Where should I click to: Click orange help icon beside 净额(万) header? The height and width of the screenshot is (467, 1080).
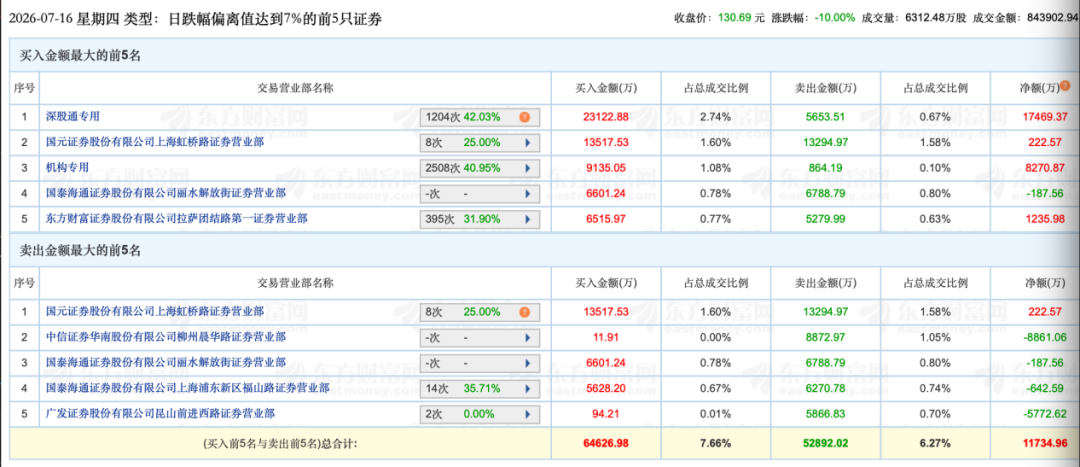1065,87
